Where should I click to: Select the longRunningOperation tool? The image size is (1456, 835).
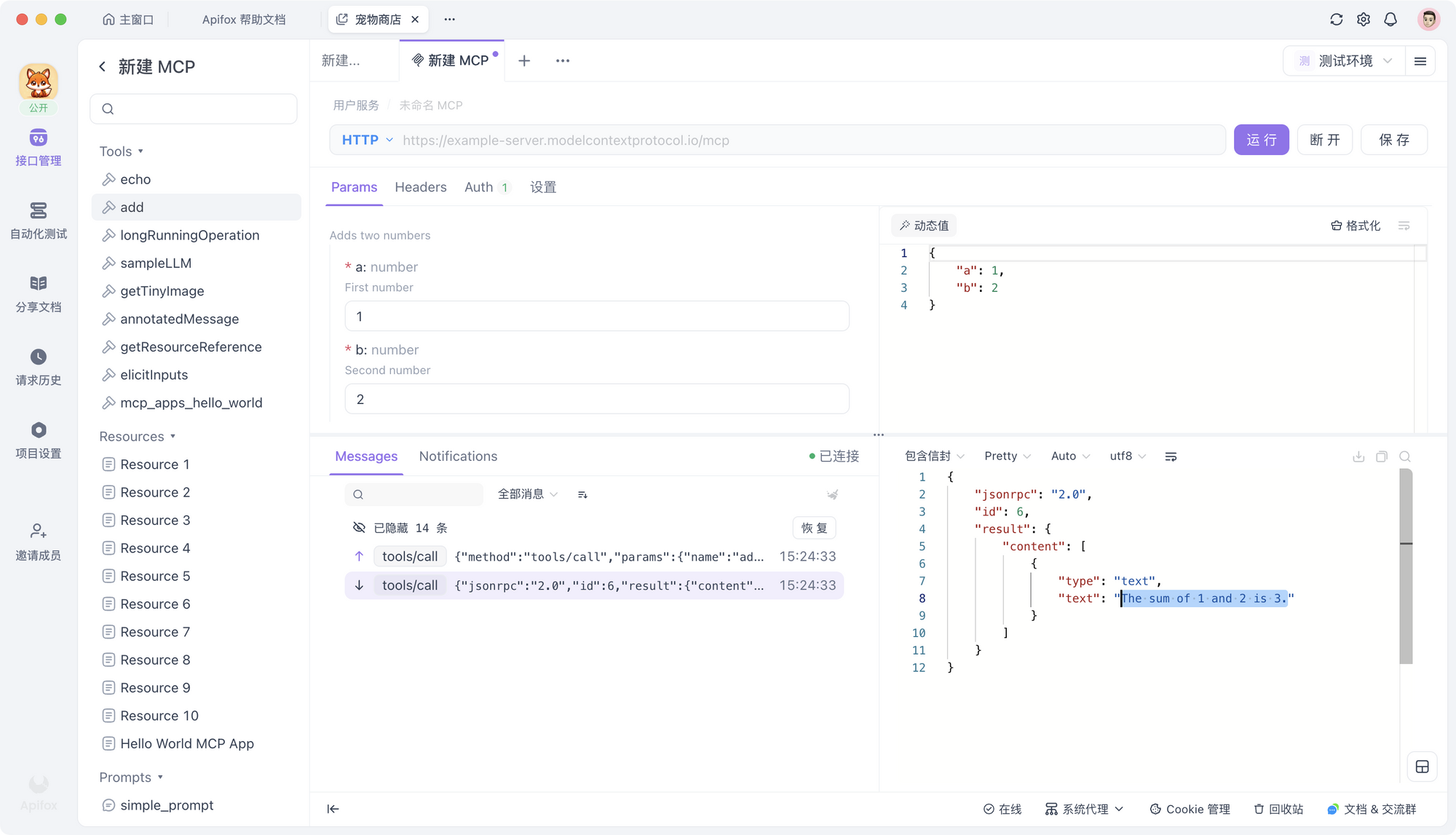click(189, 235)
